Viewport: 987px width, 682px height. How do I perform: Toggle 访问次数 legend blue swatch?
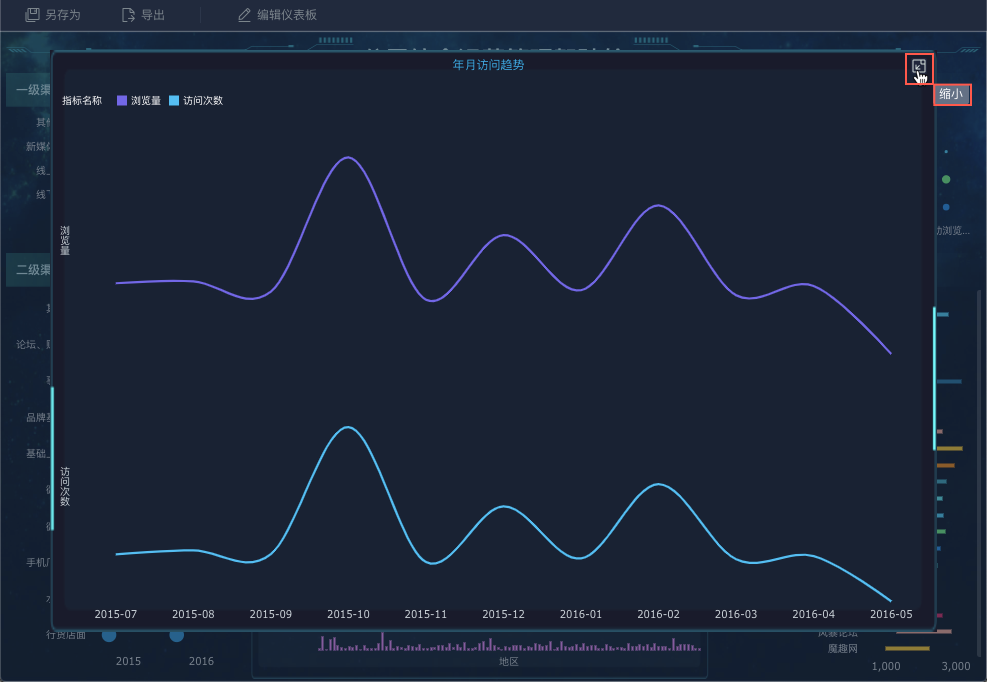pos(174,100)
